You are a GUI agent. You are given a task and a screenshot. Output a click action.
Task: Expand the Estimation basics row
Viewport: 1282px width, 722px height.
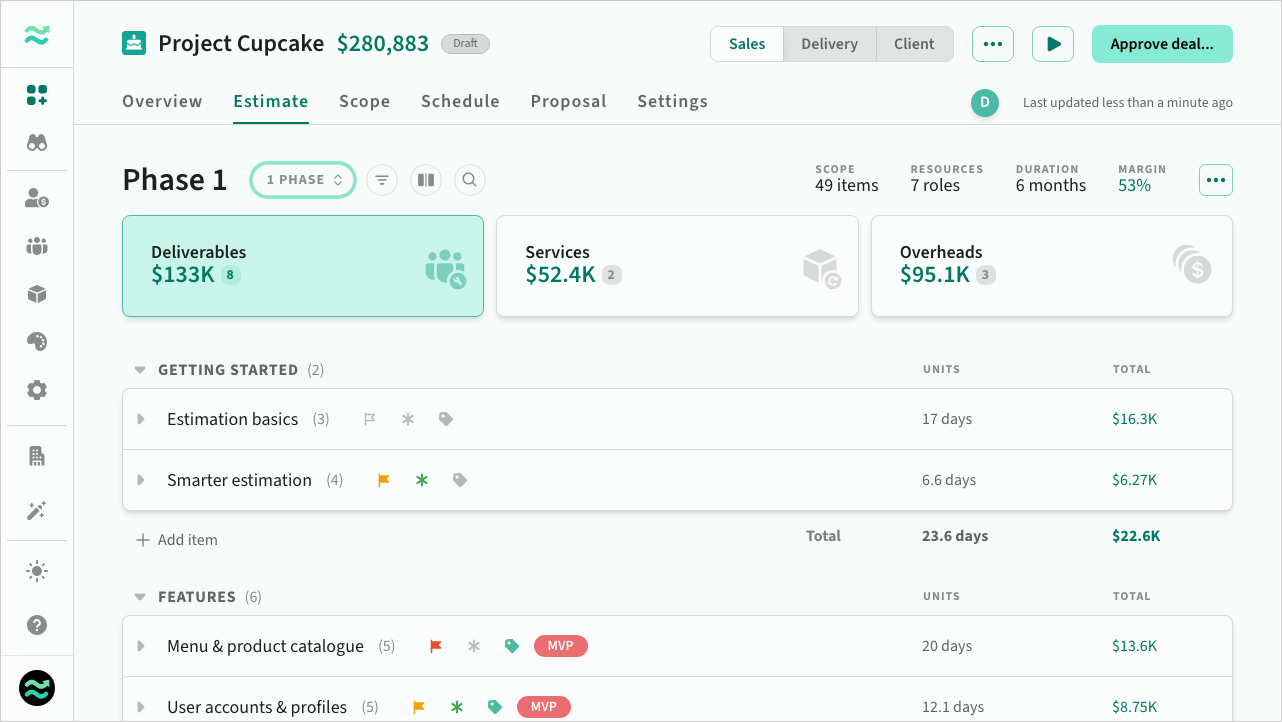[x=141, y=419]
